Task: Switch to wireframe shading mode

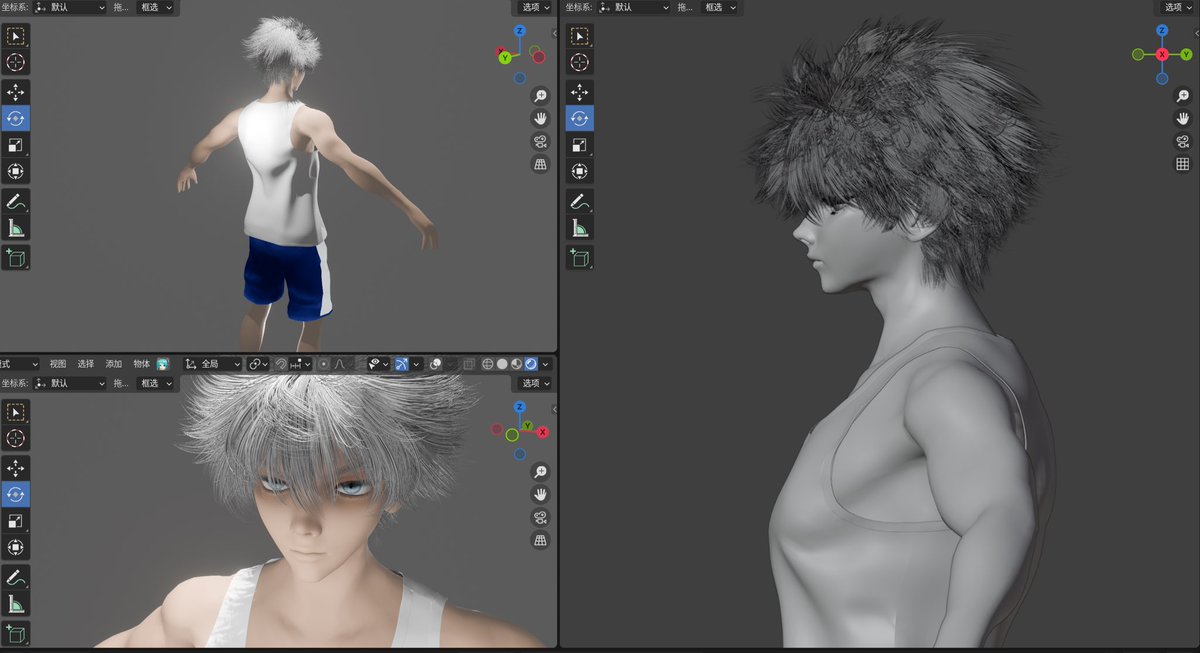Action: tap(487, 364)
